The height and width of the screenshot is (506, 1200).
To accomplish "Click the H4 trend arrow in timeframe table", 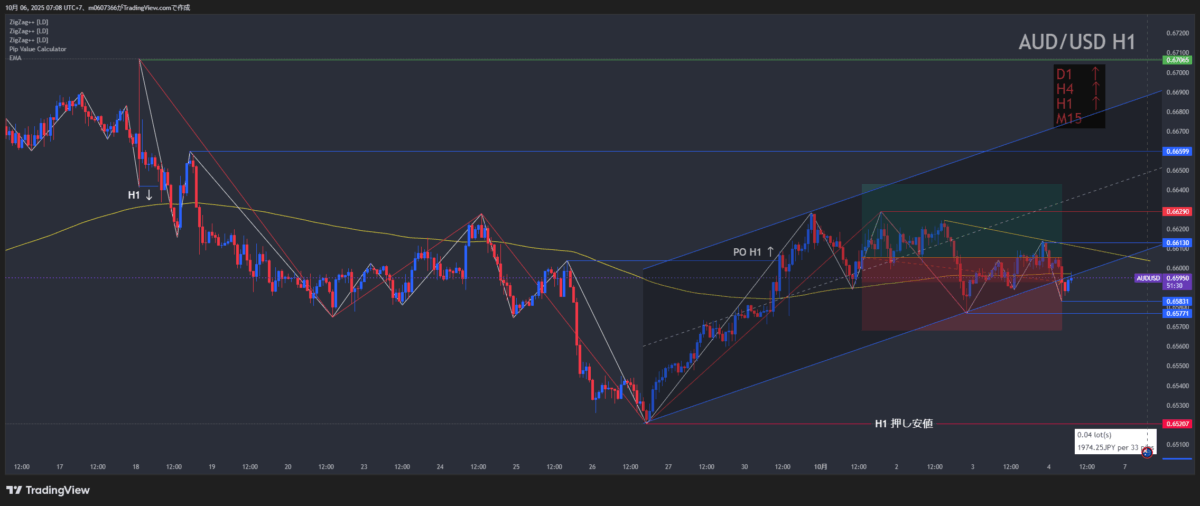I will [1096, 89].
